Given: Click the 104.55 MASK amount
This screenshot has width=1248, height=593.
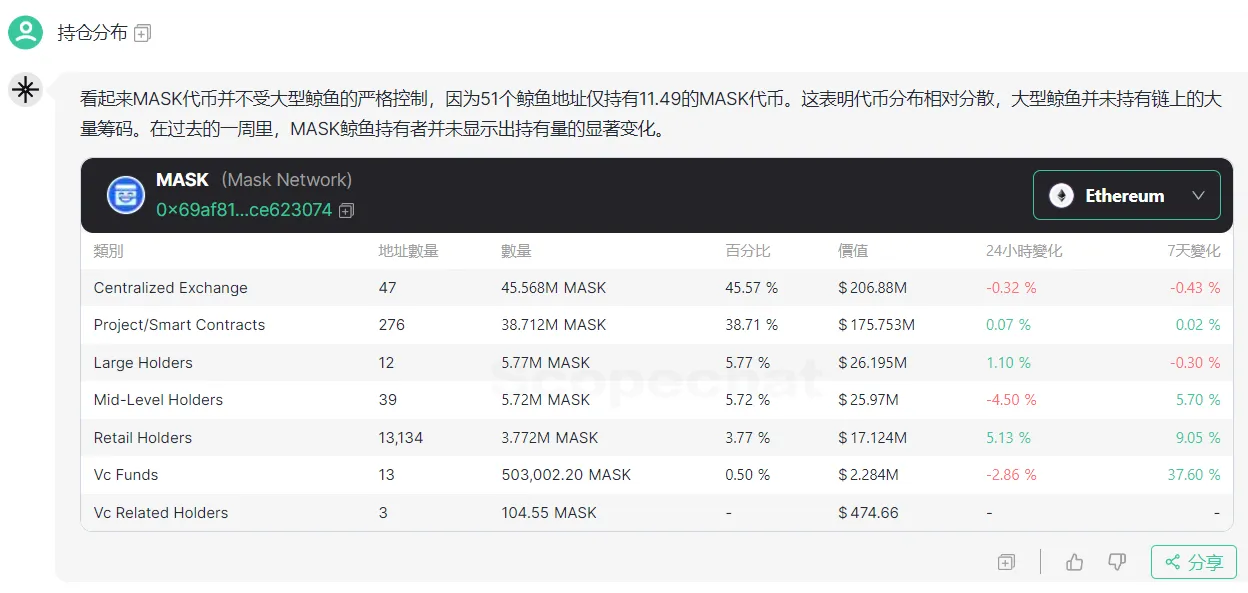Looking at the screenshot, I should pyautogui.click(x=549, y=513).
